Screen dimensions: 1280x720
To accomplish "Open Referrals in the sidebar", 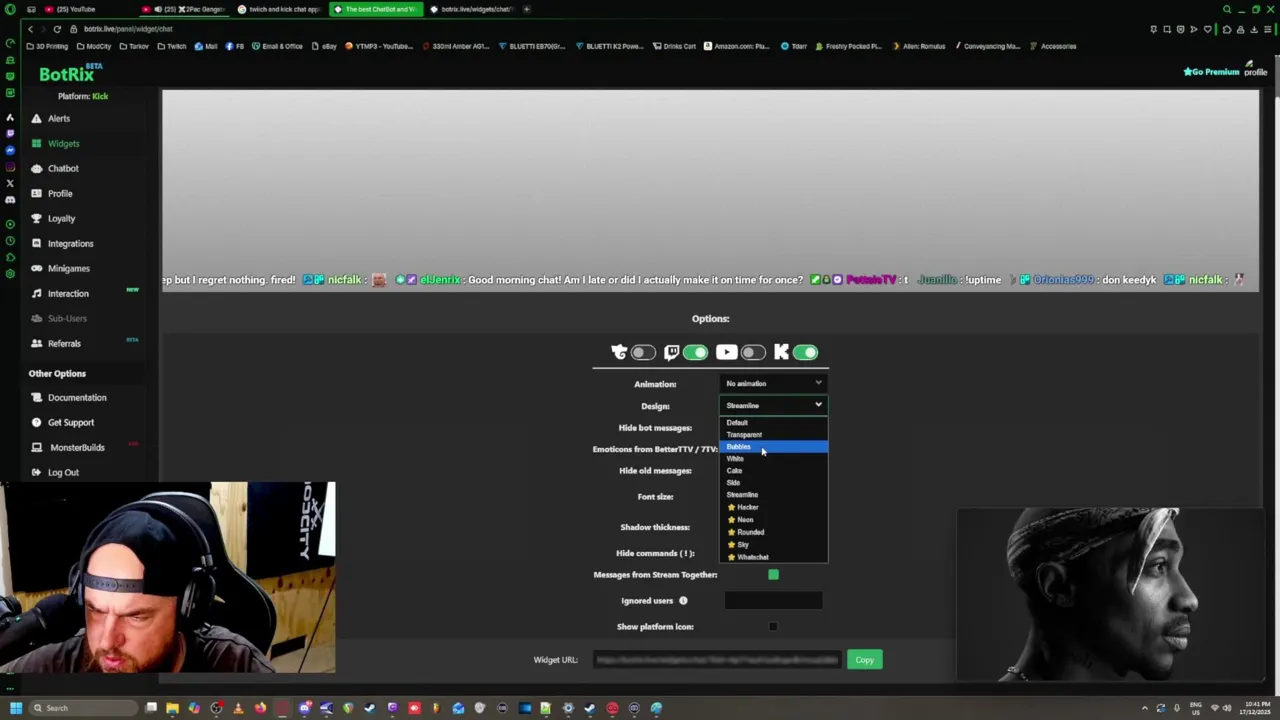I will point(64,343).
